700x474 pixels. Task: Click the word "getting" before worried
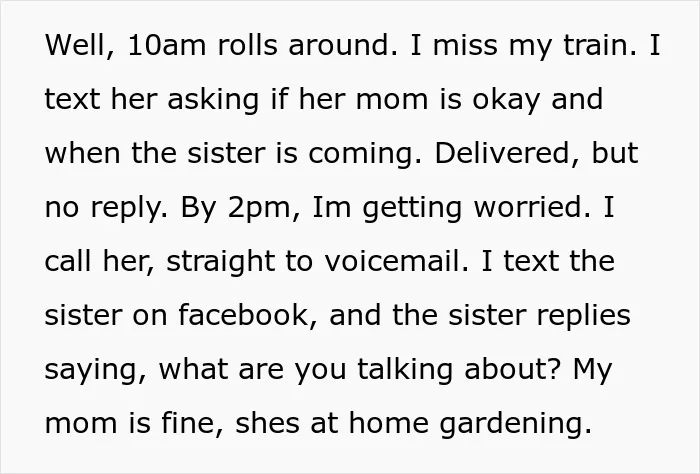[x=412, y=209]
